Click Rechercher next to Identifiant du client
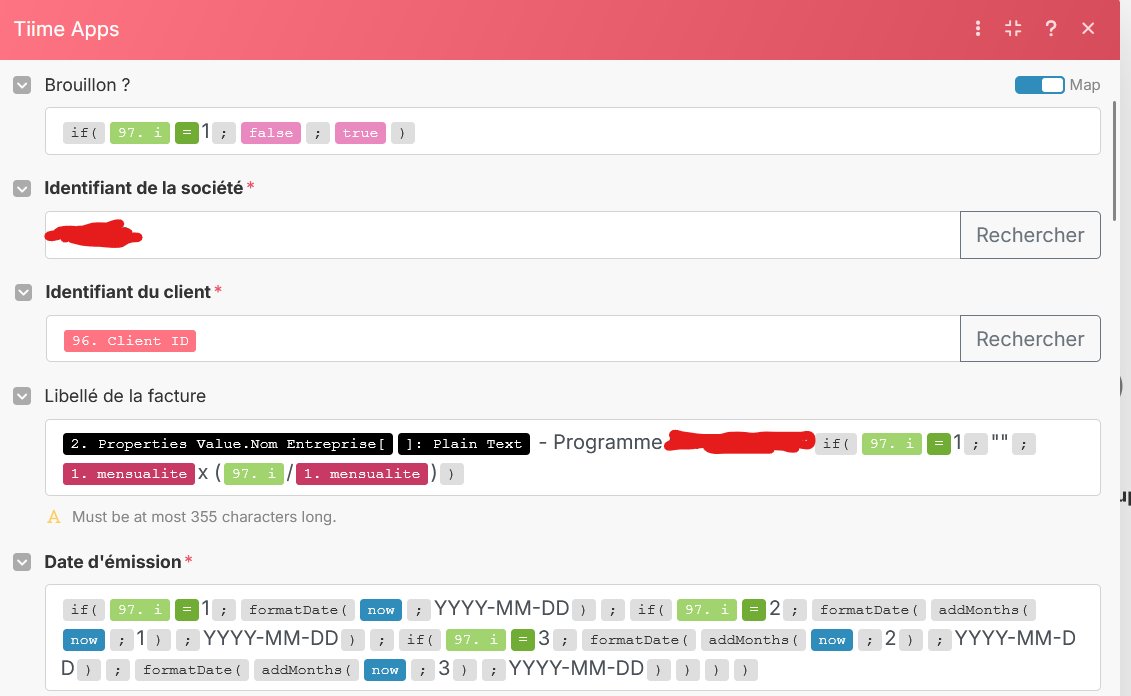The height and width of the screenshot is (696, 1131). coord(1030,339)
